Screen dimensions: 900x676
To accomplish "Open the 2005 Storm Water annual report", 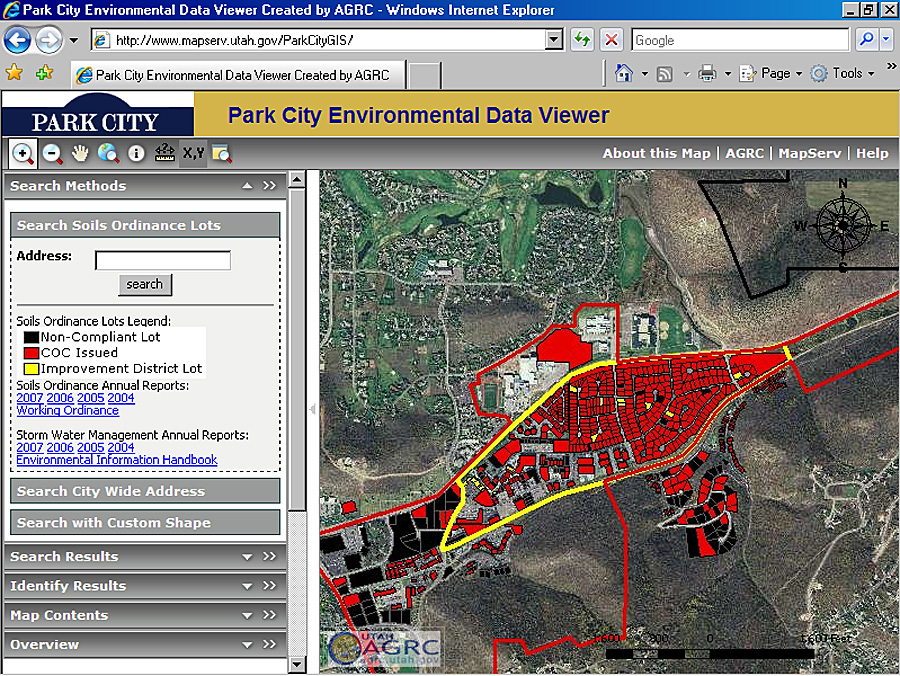I will tap(91, 447).
